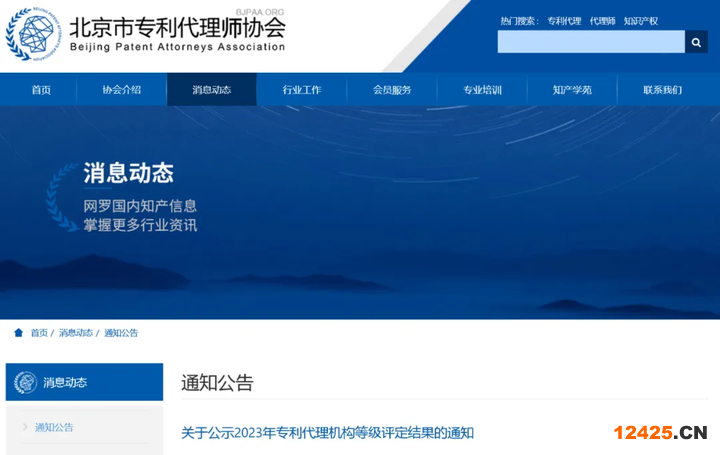Click the home icon in breadcrumb

(x=18, y=333)
